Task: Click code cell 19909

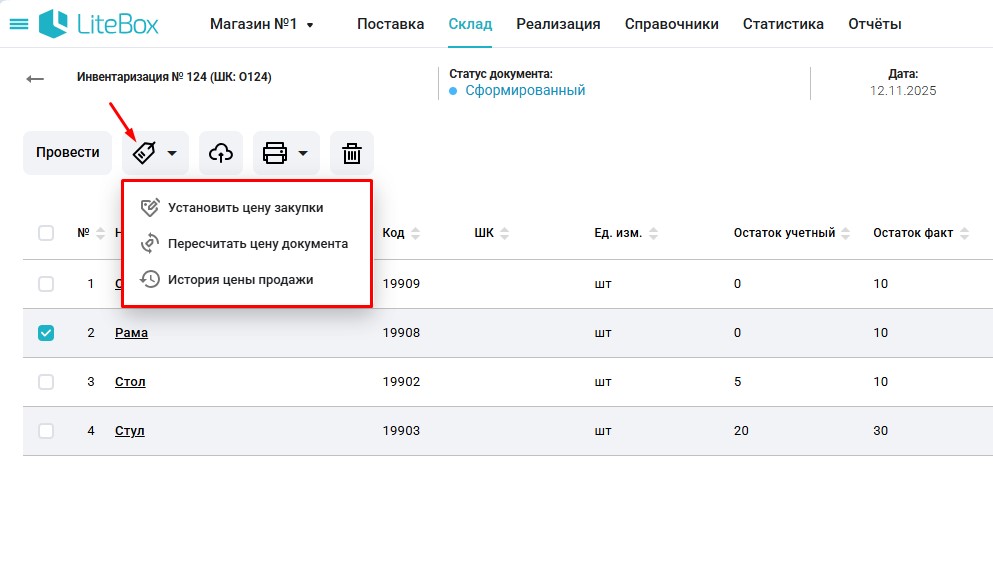Action: point(401,284)
